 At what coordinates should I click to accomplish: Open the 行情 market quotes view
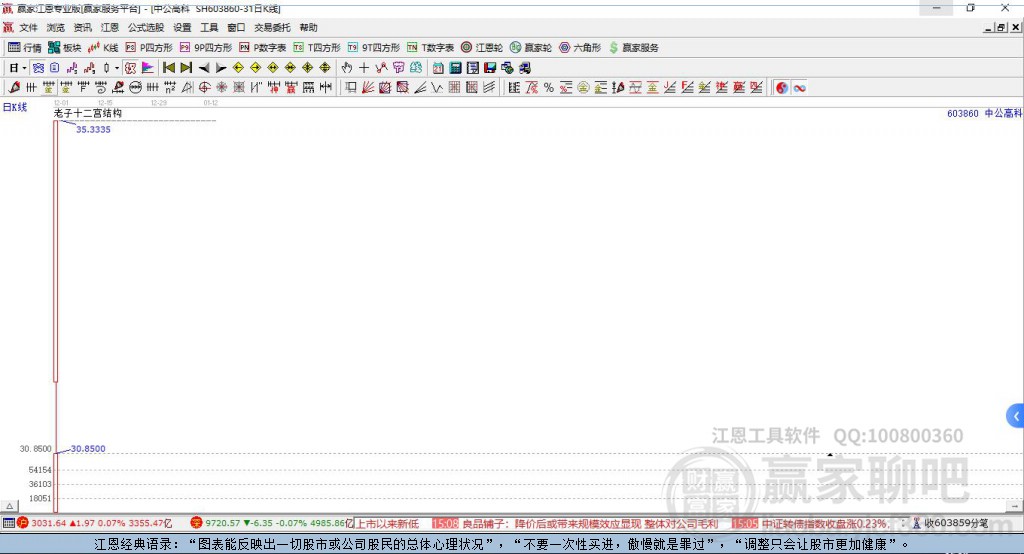24,48
